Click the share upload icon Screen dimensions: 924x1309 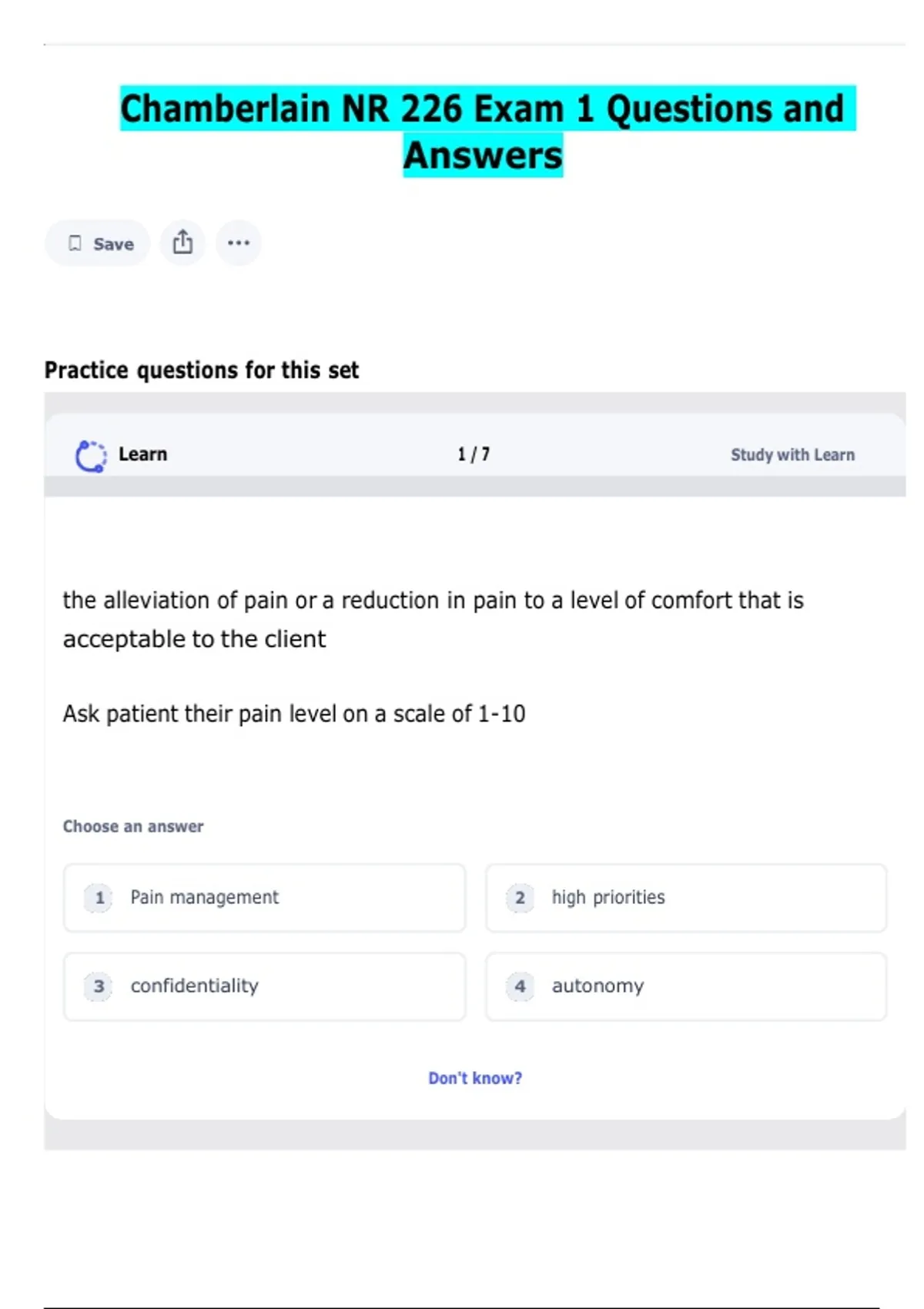(x=182, y=243)
